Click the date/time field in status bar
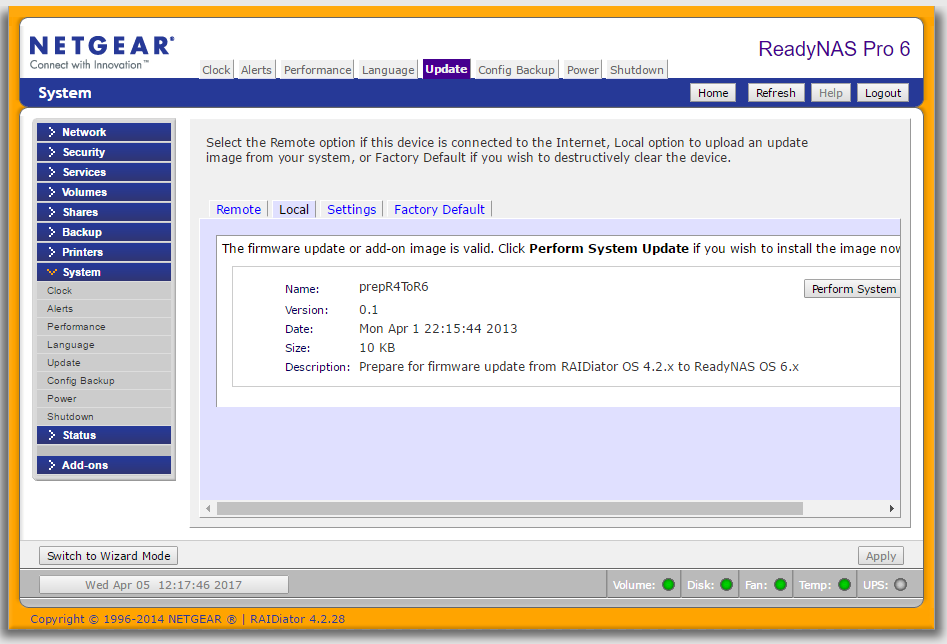The image size is (947, 644). (x=164, y=585)
